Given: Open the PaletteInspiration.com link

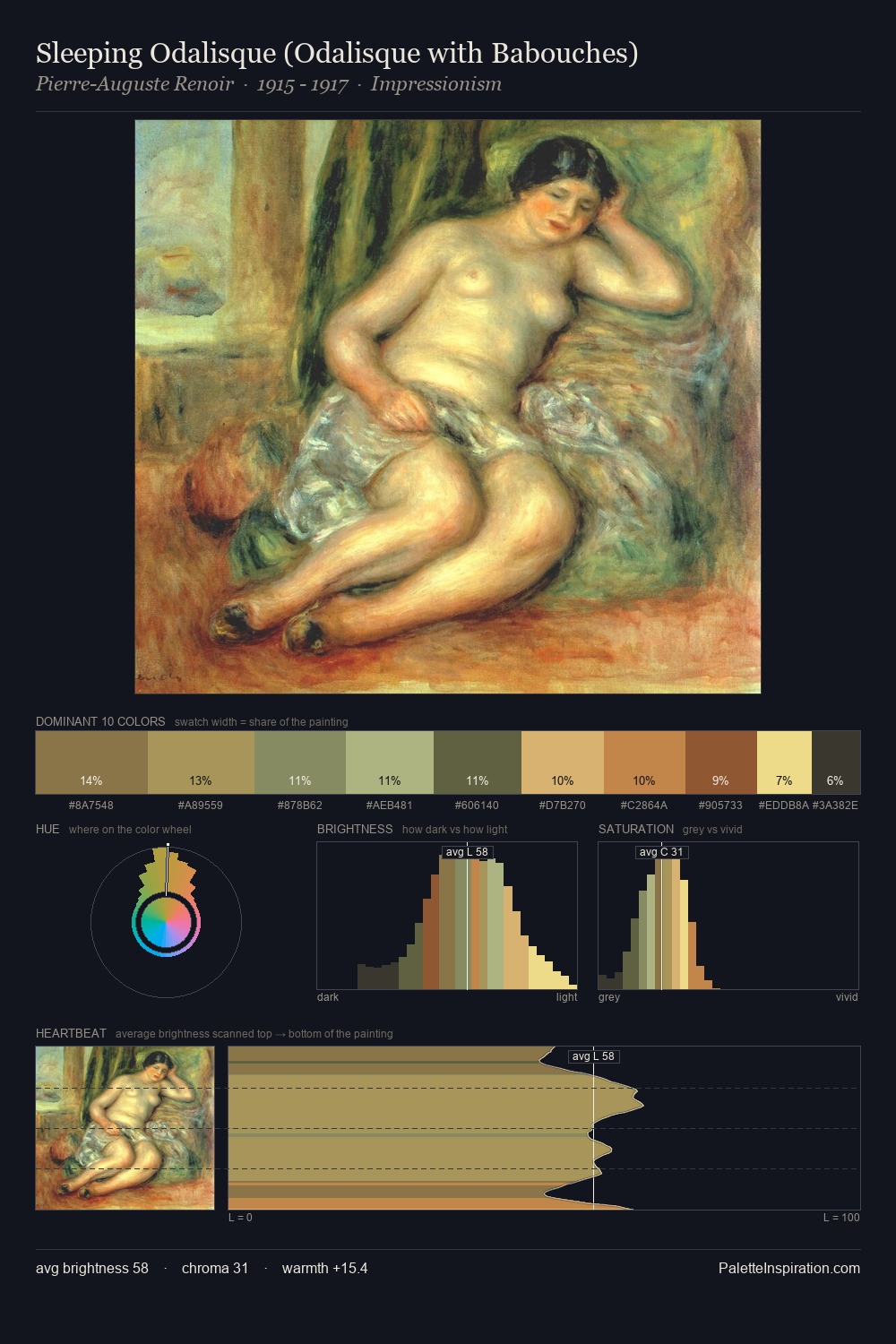Looking at the screenshot, I should point(789,1268).
